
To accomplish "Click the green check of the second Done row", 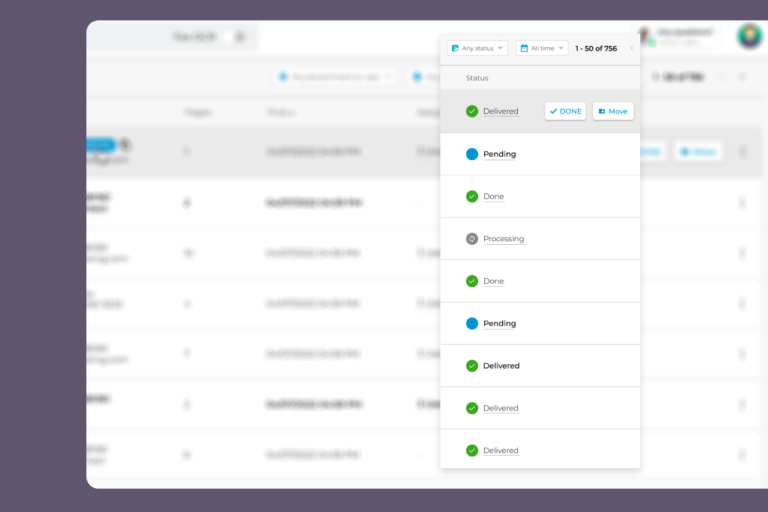I will click(472, 281).
